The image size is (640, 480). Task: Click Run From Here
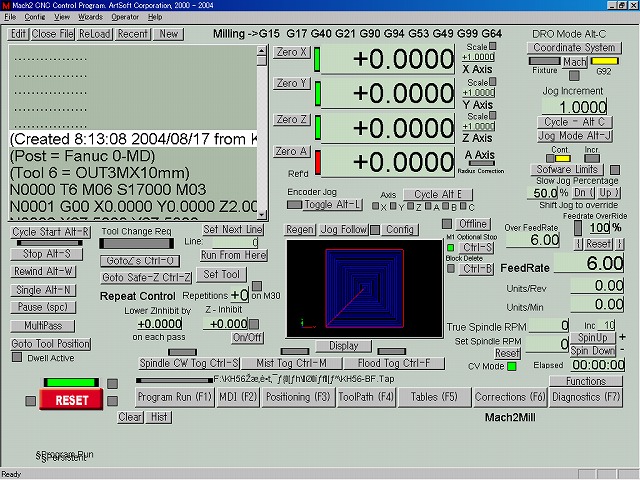(233, 256)
